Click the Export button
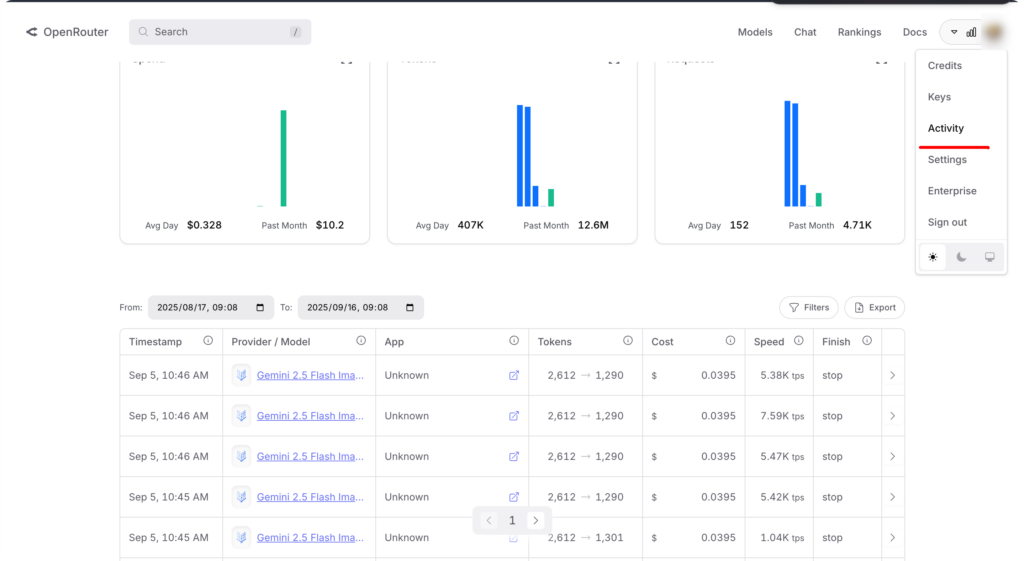The image size is (1024, 561). pos(874,308)
